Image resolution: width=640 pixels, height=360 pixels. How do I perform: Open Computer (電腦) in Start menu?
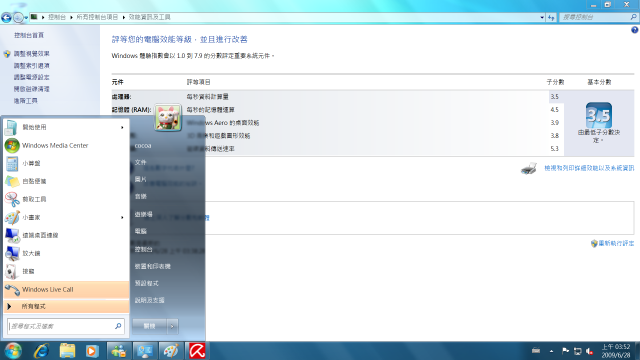click(140, 231)
